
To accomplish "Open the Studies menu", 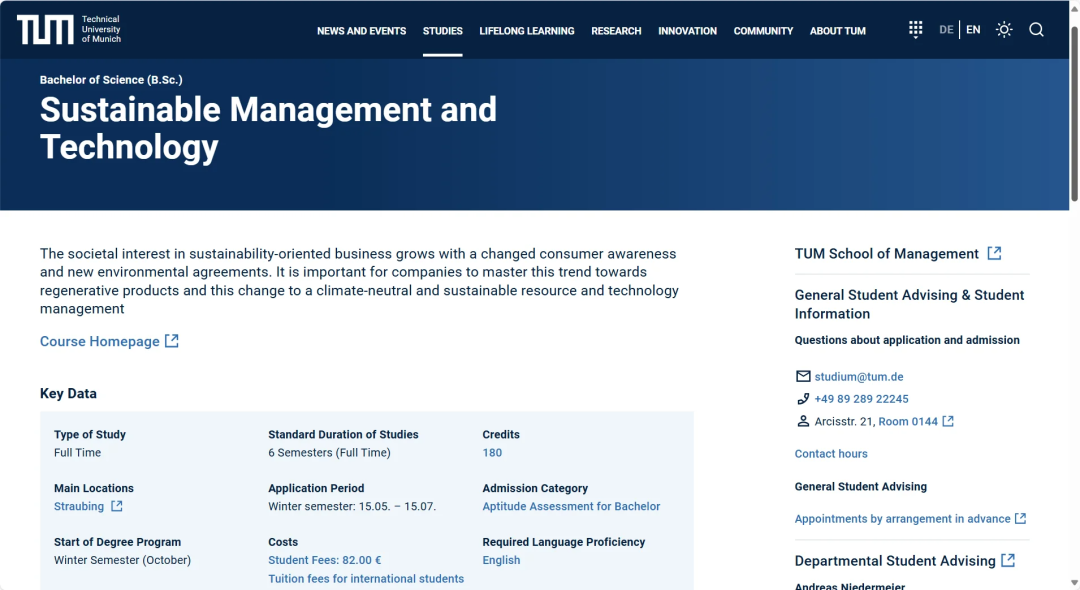I will pyautogui.click(x=443, y=31).
